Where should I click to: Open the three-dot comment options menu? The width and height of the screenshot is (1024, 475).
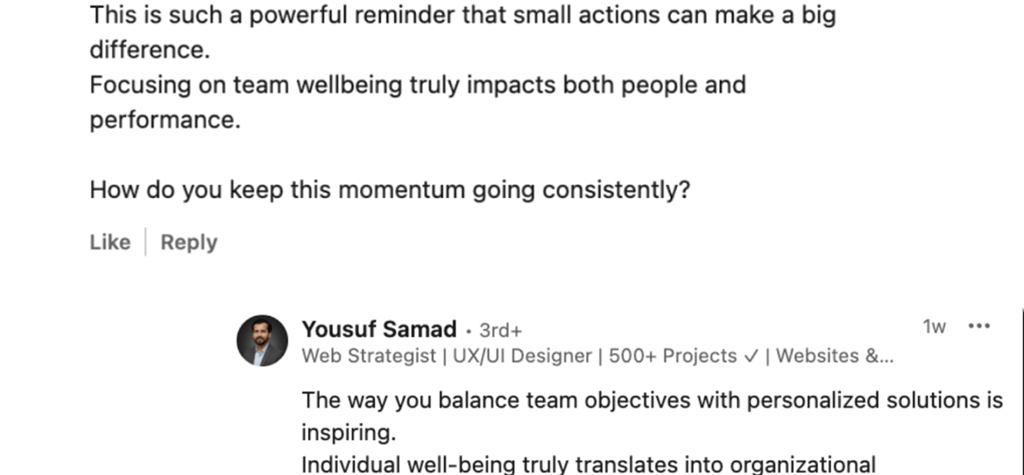980,327
